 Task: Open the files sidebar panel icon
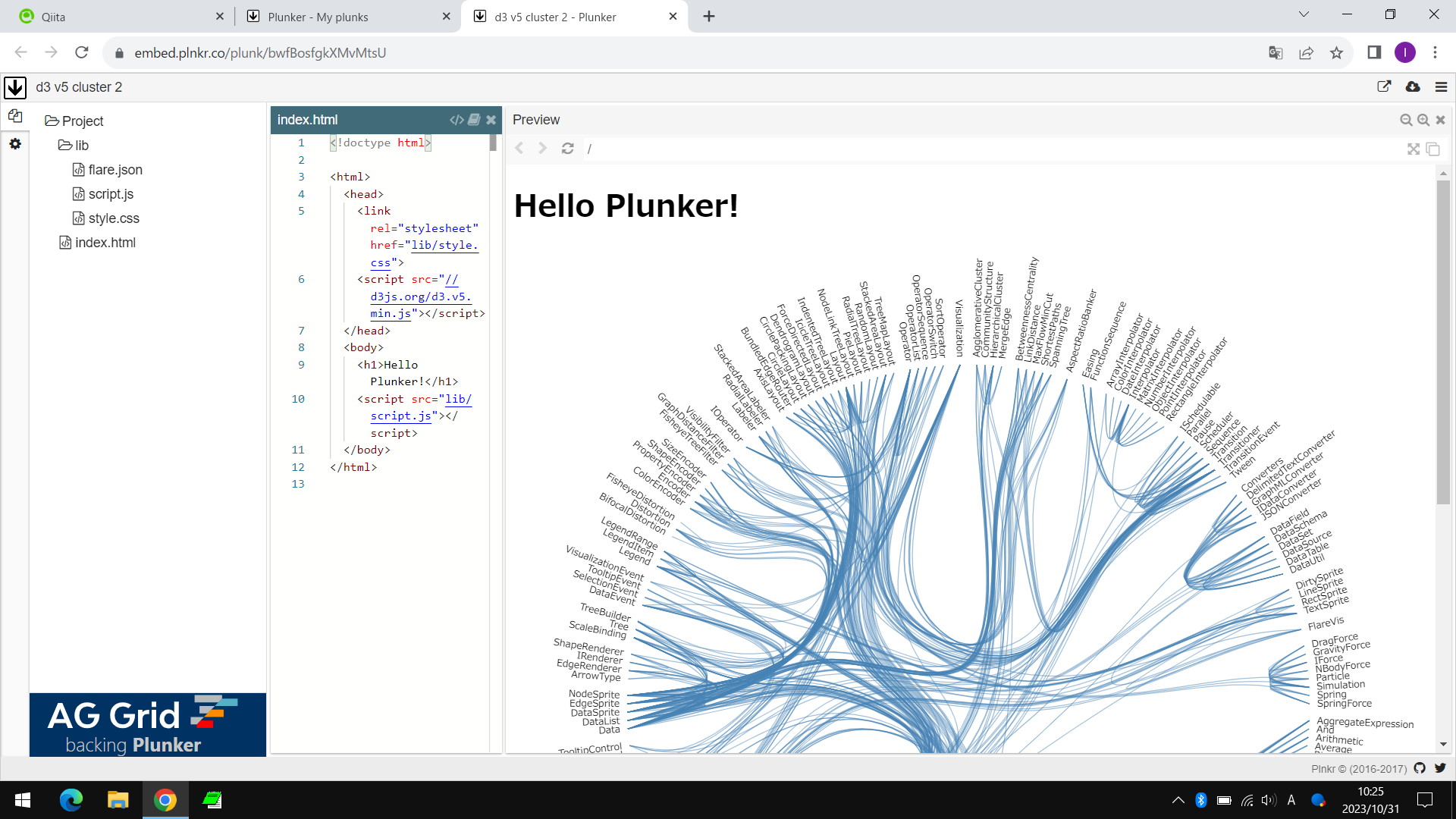(15, 116)
